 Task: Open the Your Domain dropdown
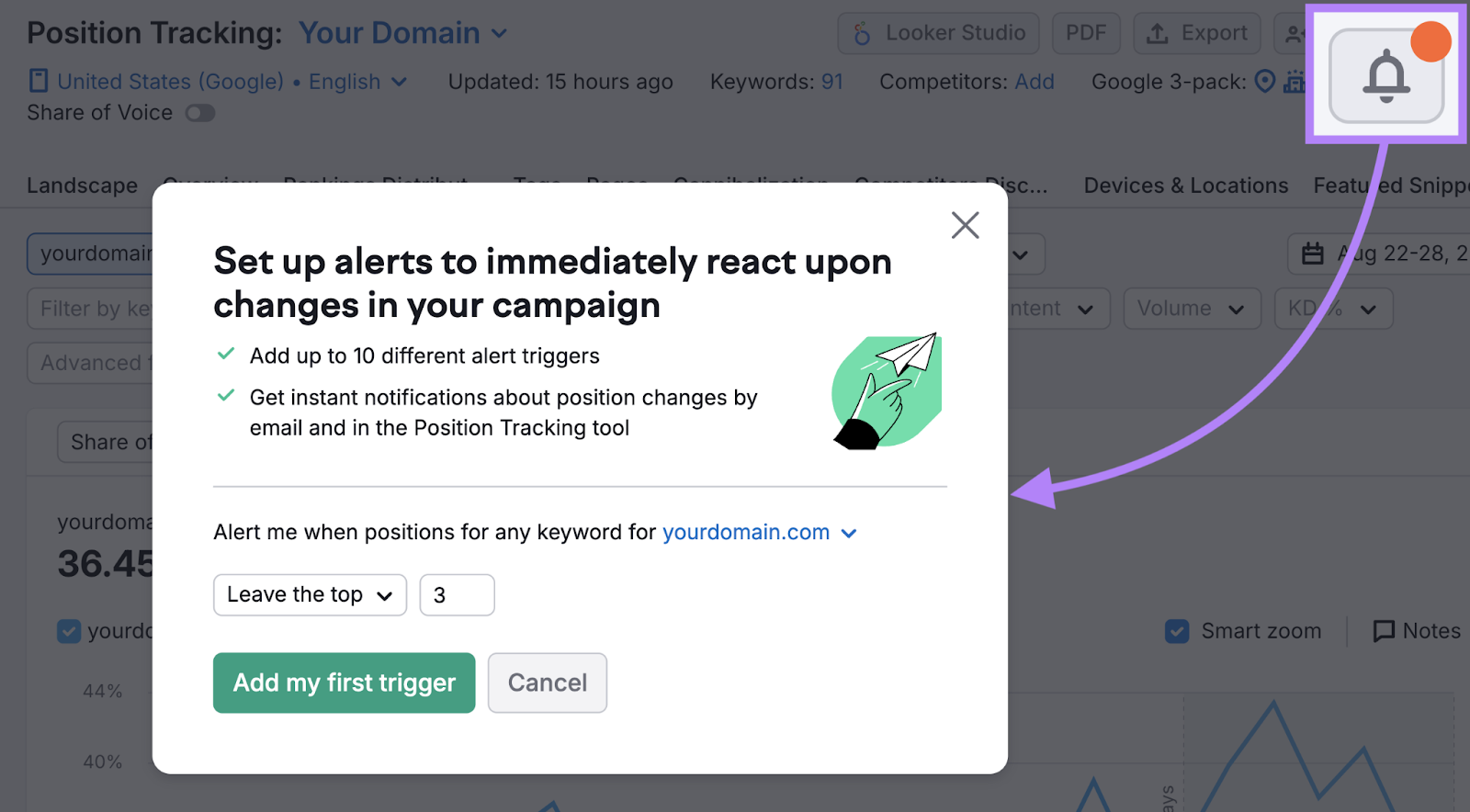click(x=403, y=33)
